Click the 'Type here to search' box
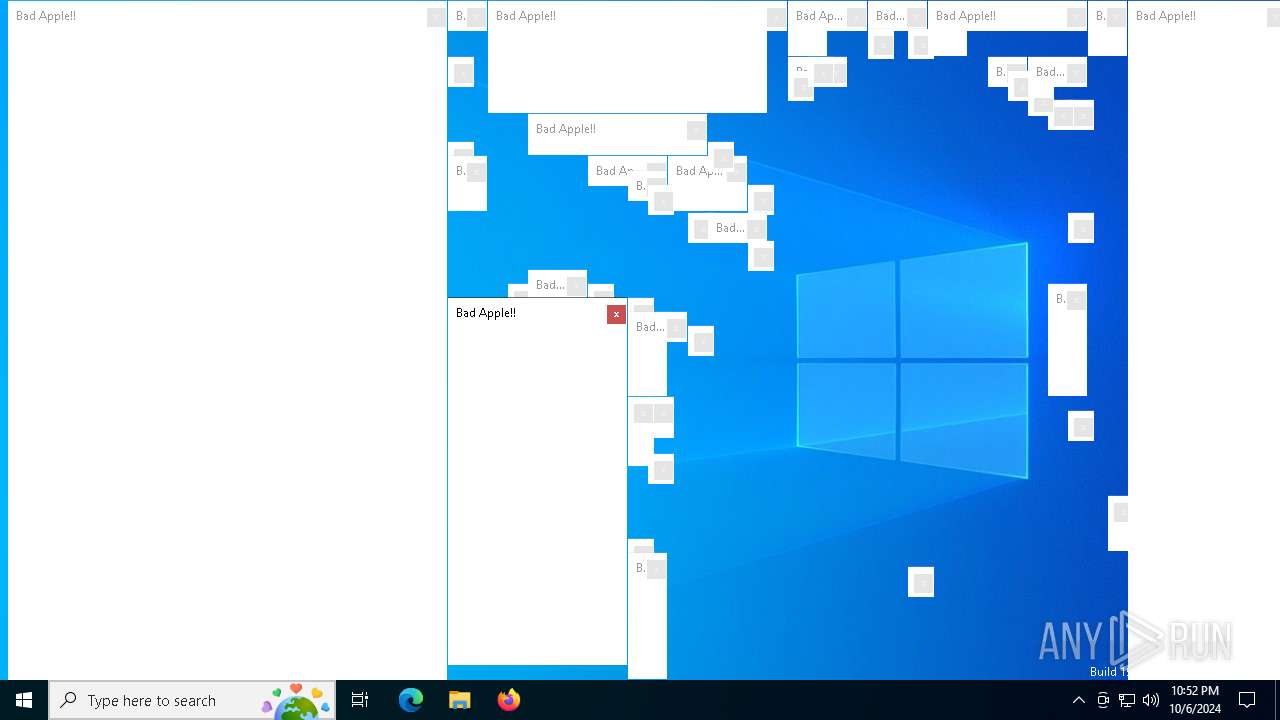1280x720 pixels. 192,700
